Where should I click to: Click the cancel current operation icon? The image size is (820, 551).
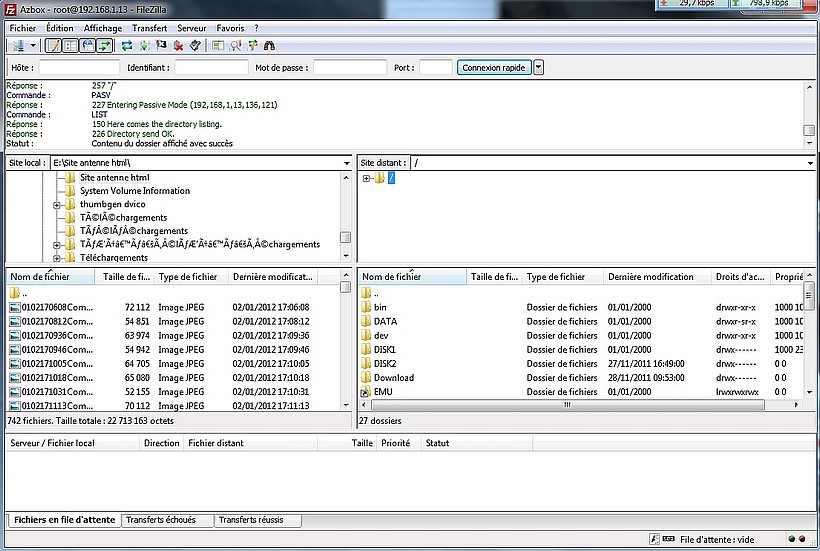[162, 46]
